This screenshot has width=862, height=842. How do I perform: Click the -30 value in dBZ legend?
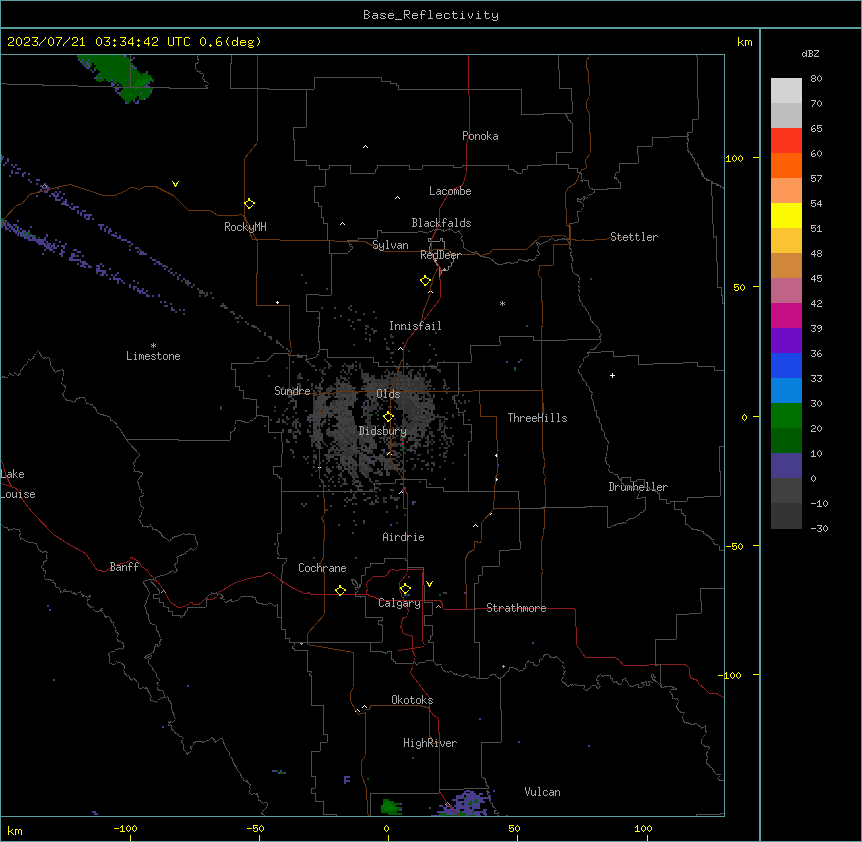pyautogui.click(x=819, y=528)
